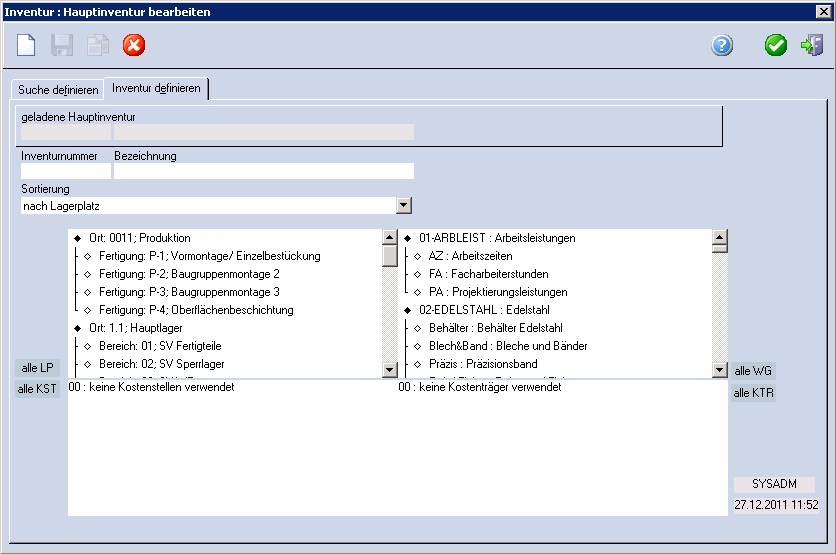Image resolution: width=836 pixels, height=554 pixels.
Task: Click the copy documents toolbar icon
Action: (97, 45)
